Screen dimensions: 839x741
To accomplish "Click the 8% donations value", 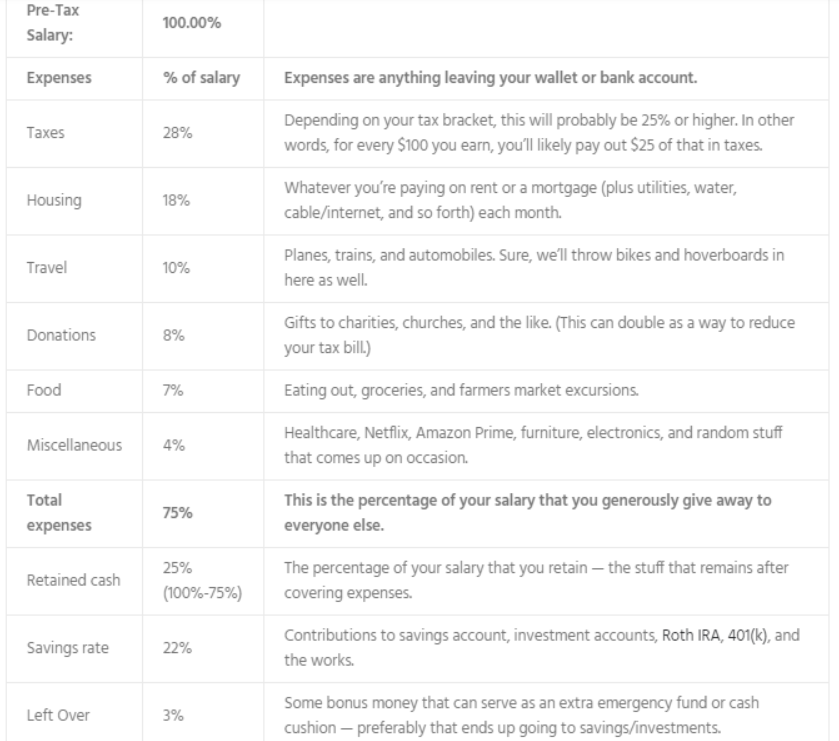I will tap(173, 335).
